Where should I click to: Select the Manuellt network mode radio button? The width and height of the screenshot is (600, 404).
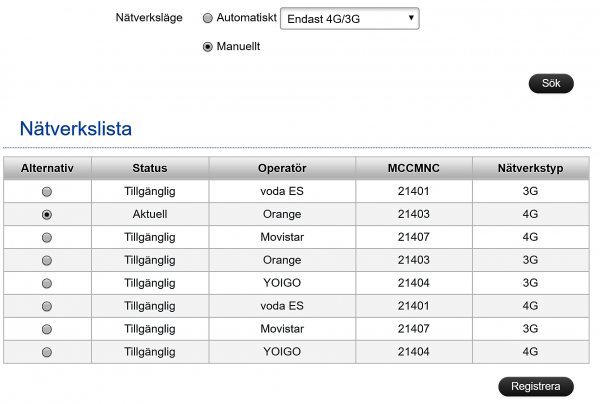[x=208, y=46]
